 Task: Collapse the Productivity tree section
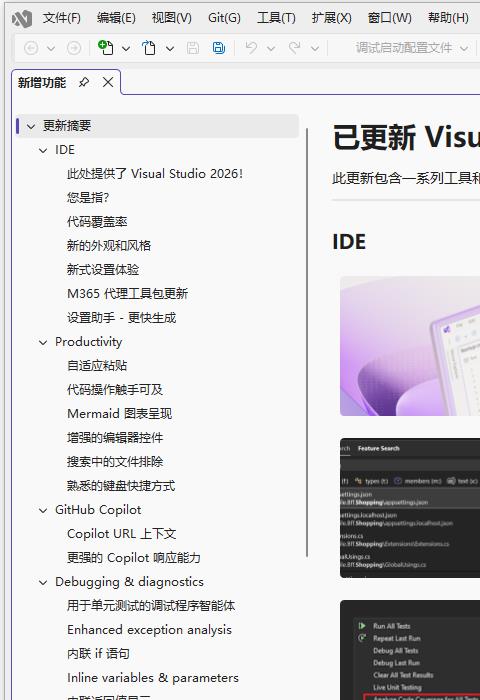(x=43, y=342)
